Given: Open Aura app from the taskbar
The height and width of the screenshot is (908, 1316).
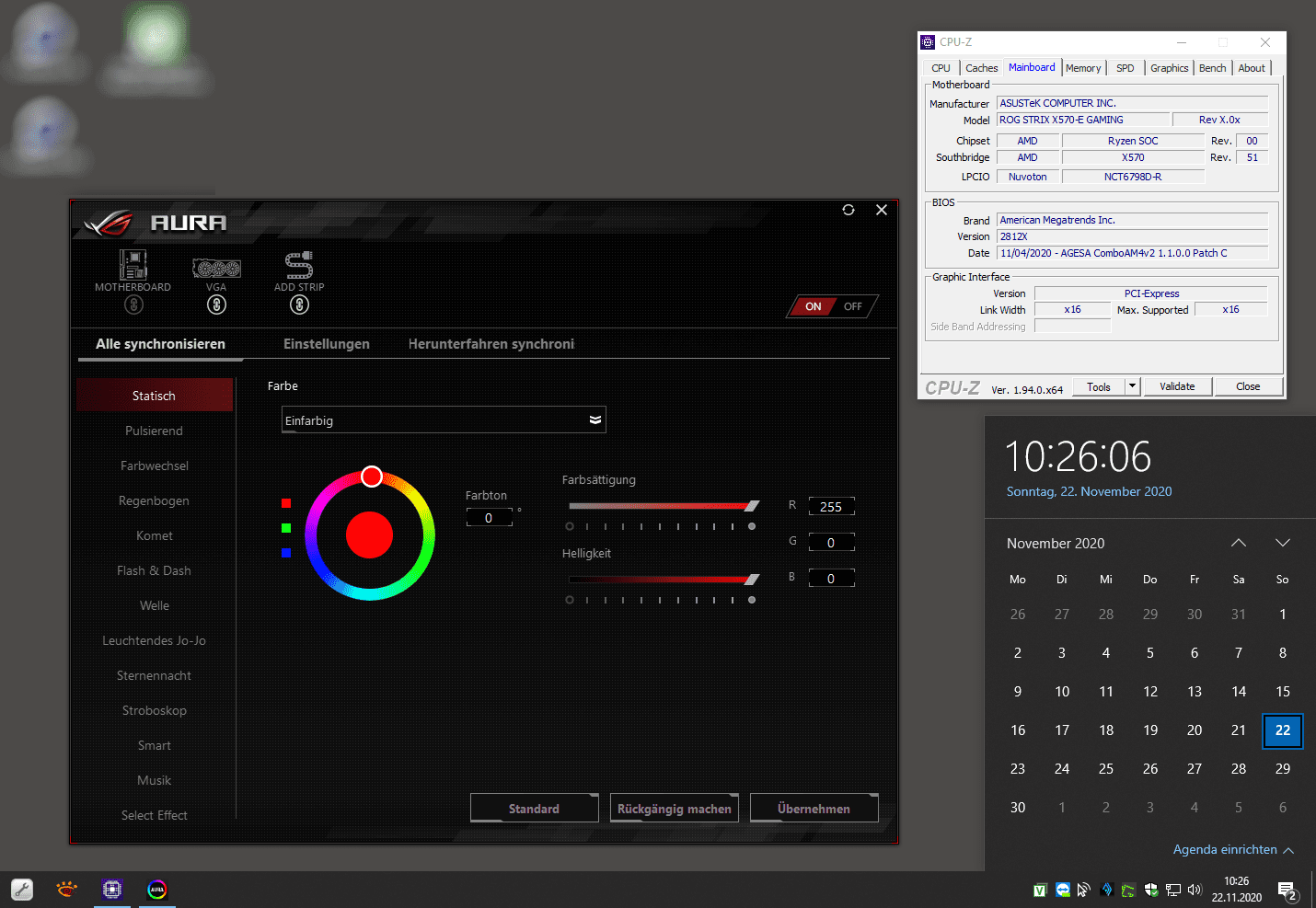Looking at the screenshot, I should (157, 890).
